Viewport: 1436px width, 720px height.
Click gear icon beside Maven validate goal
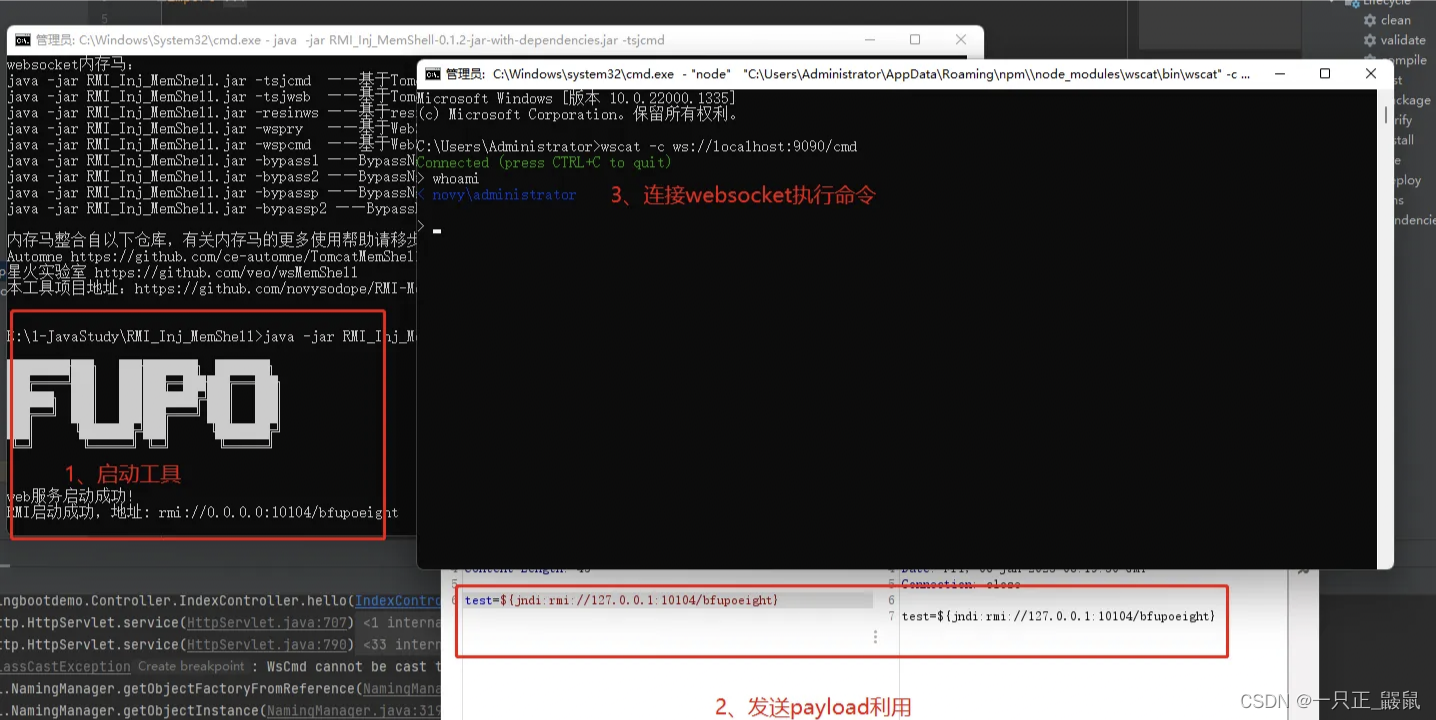tap(1370, 40)
